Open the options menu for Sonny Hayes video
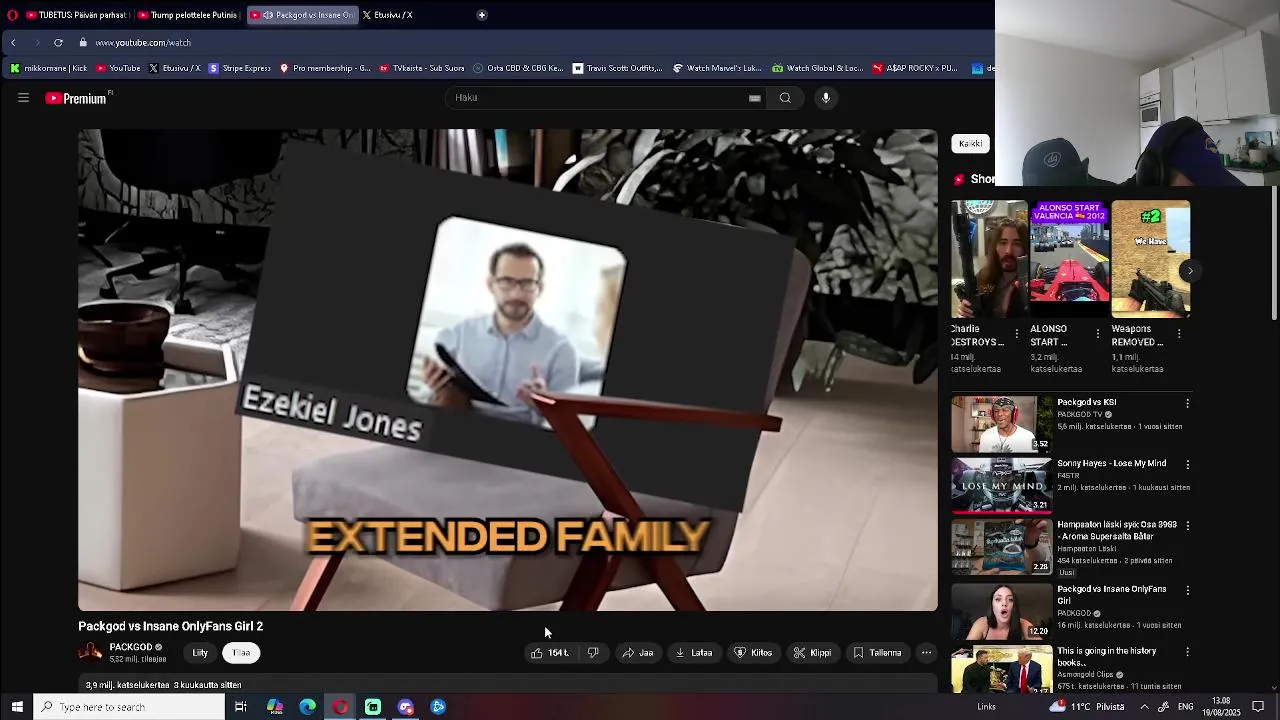 1187,465
